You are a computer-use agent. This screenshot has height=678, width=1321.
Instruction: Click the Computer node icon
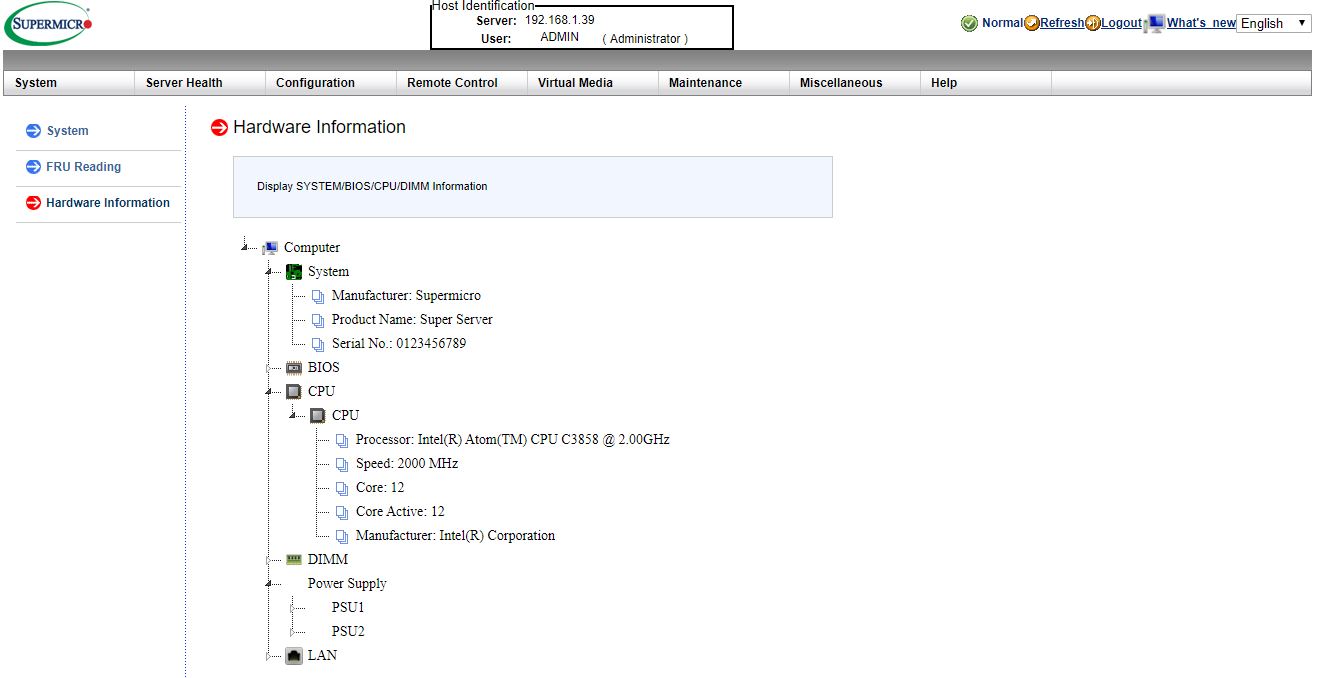click(x=270, y=248)
